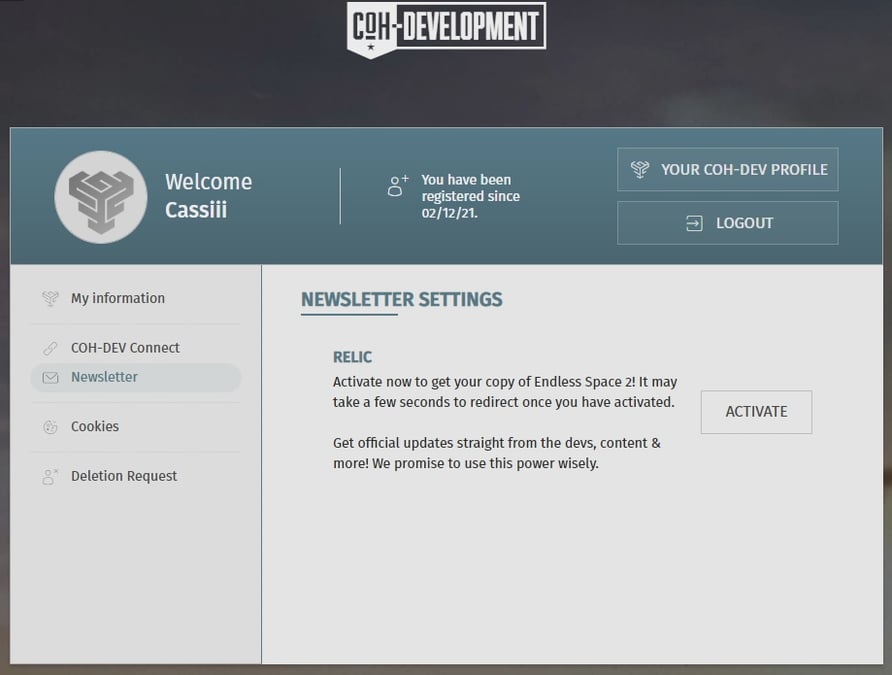Open Your COH-DEV Profile button

[x=728, y=169]
